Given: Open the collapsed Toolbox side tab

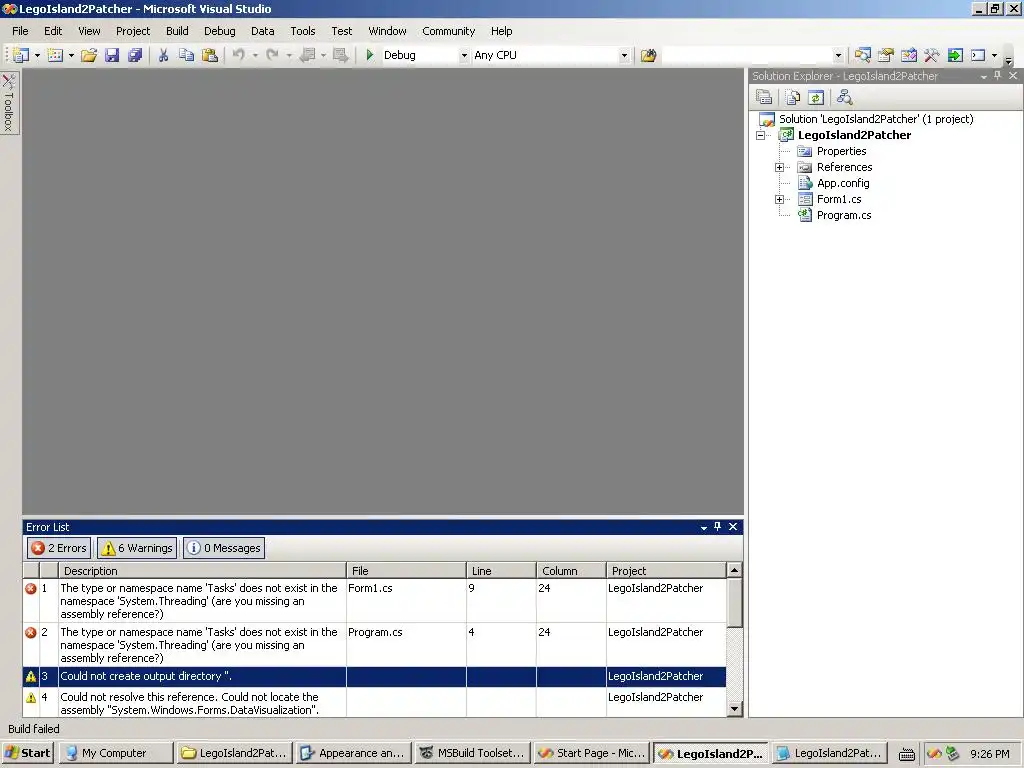Looking at the screenshot, I should point(9,103).
